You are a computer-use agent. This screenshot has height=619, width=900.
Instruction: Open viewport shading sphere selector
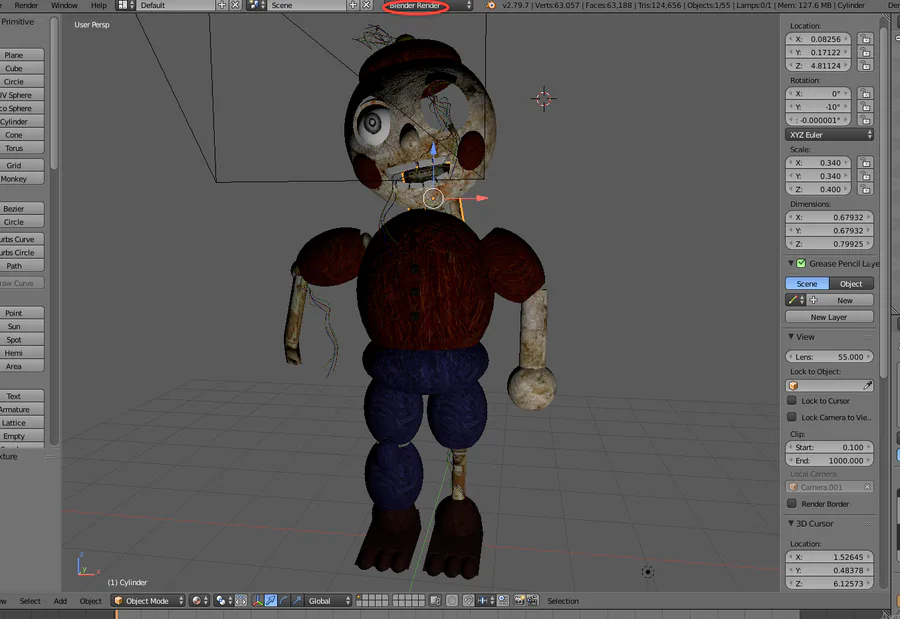click(x=200, y=601)
